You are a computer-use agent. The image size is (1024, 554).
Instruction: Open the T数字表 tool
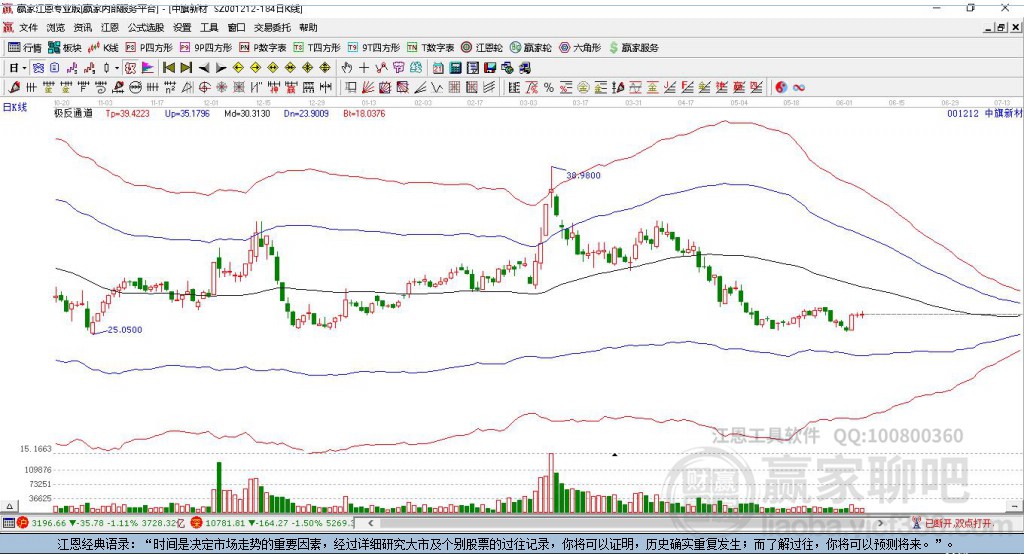pyautogui.click(x=430, y=48)
